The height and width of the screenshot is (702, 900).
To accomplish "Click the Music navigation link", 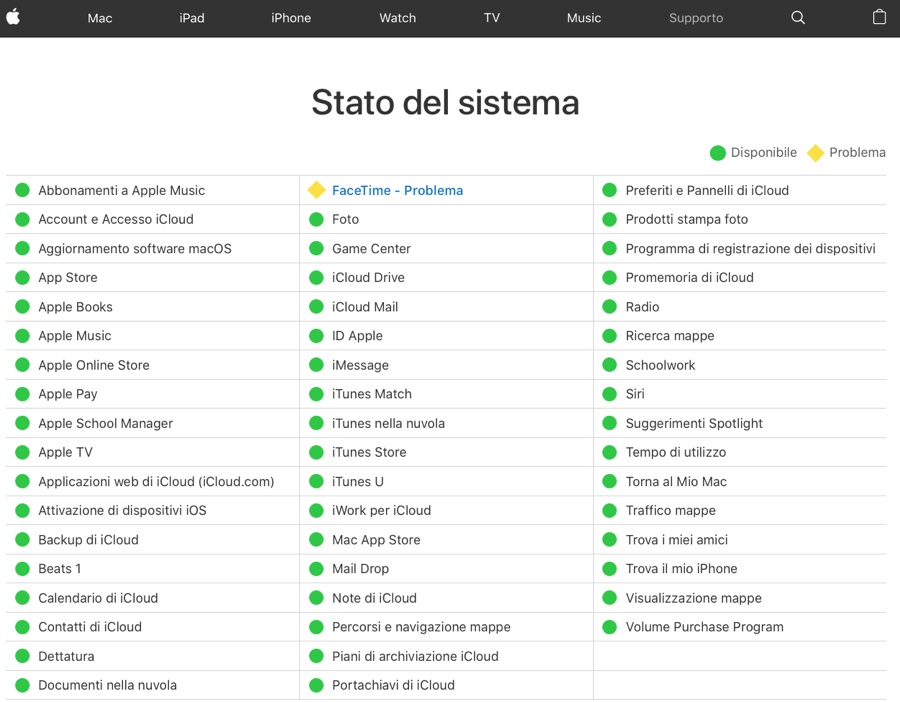I will [584, 18].
